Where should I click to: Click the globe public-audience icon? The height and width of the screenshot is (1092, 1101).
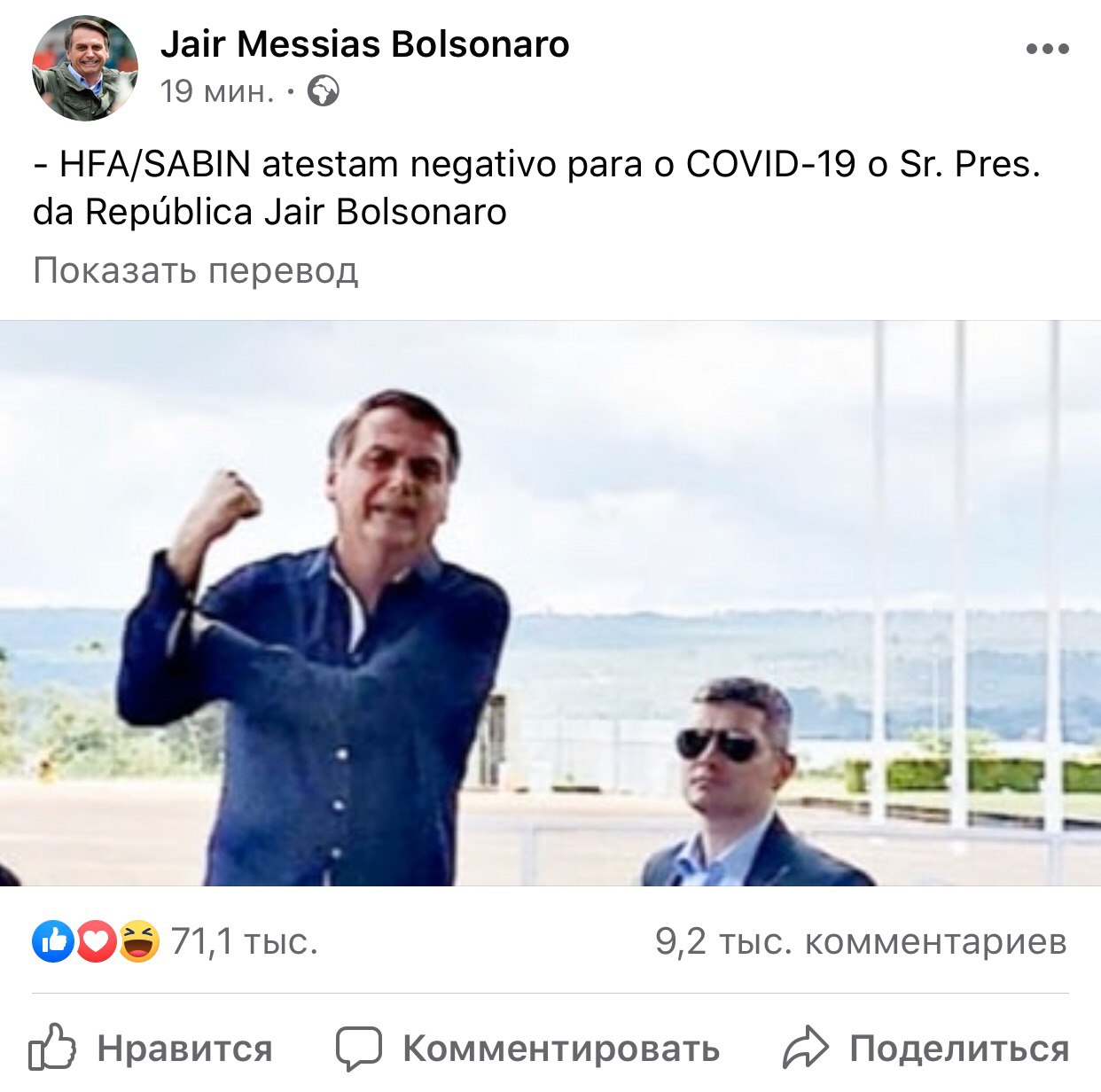[x=323, y=91]
